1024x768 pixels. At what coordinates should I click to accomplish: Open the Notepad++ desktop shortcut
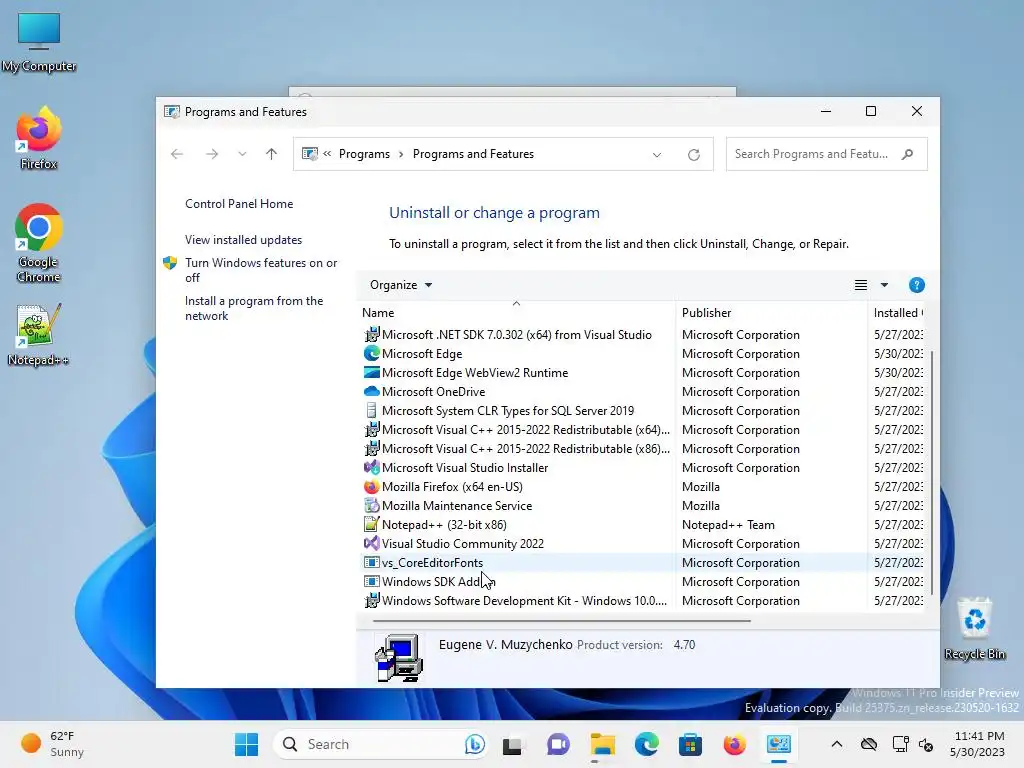(38, 334)
